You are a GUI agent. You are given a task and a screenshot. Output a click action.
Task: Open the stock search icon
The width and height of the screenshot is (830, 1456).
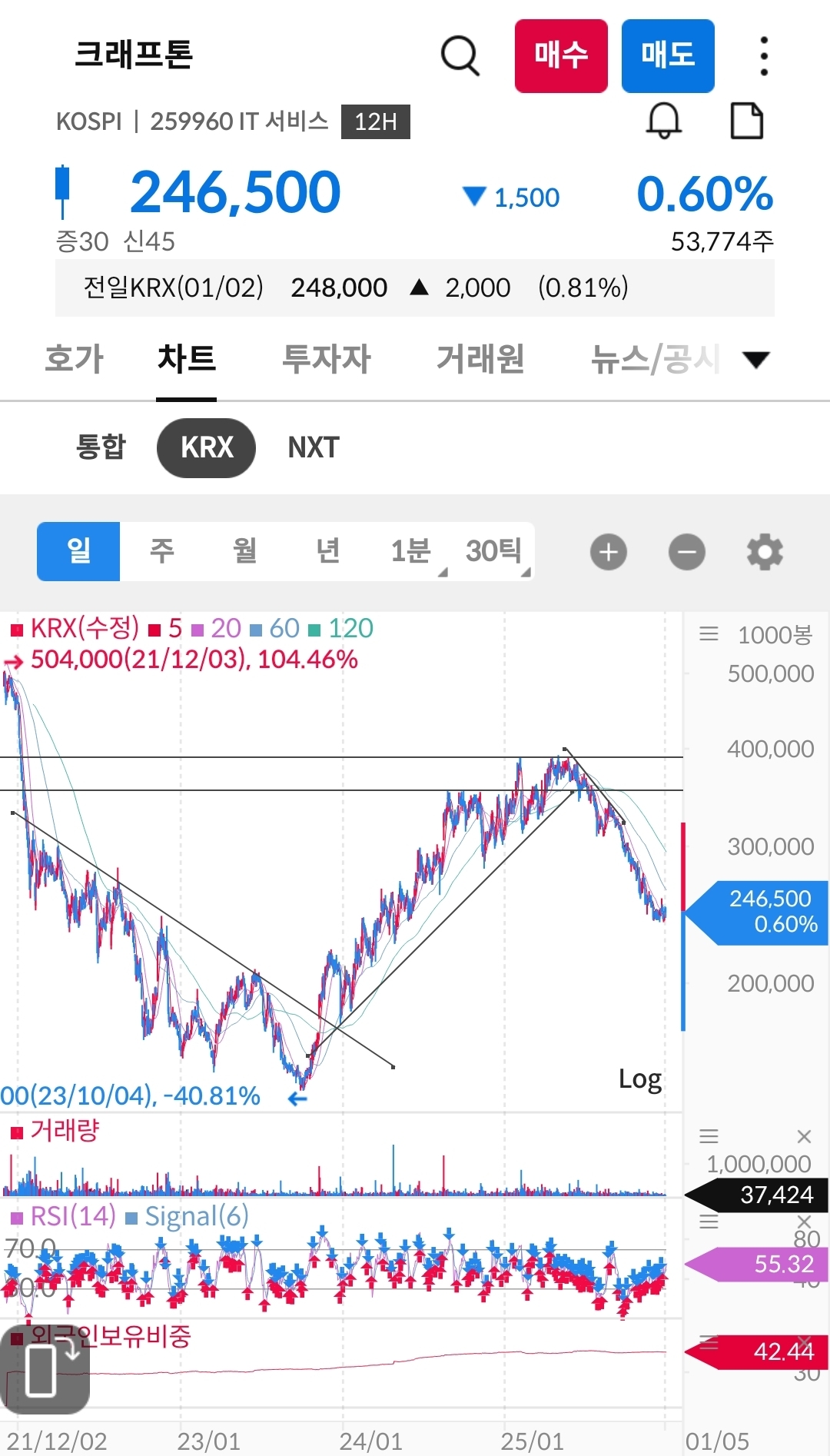coord(459,56)
